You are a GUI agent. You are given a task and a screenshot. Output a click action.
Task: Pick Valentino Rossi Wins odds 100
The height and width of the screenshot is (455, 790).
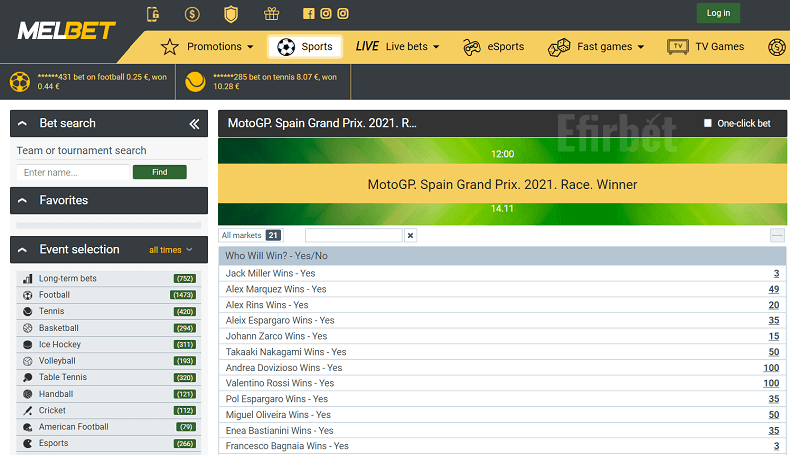click(771, 383)
